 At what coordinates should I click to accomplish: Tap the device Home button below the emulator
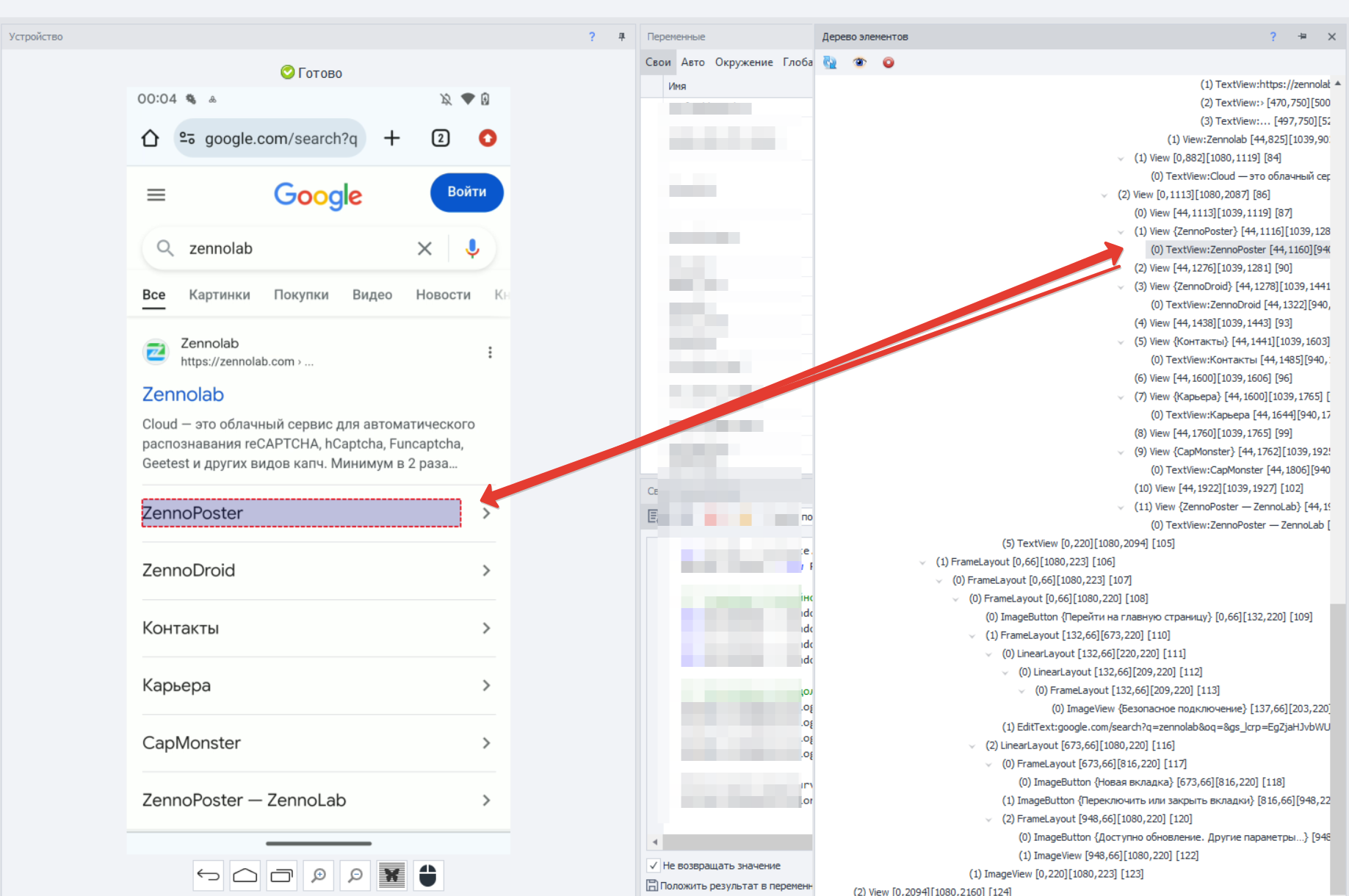pyautogui.click(x=245, y=875)
